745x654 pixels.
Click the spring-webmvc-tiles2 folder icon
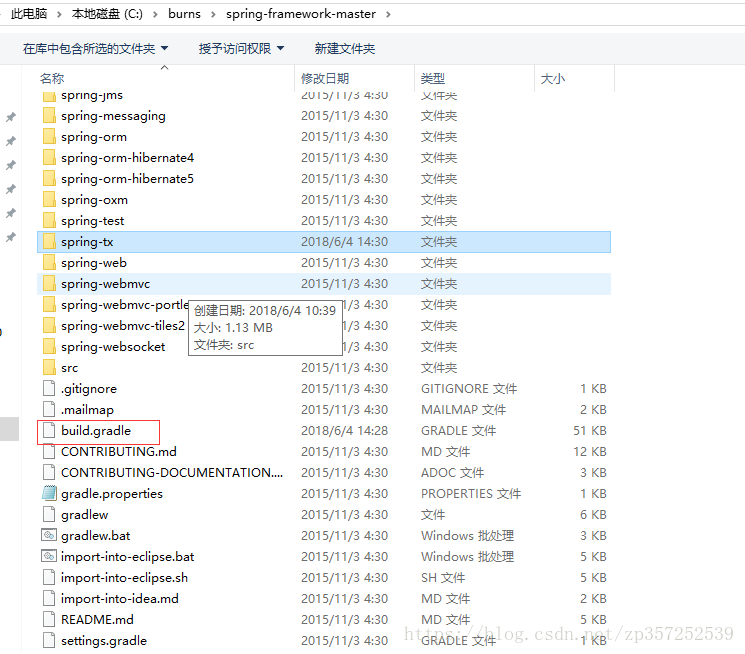point(49,326)
